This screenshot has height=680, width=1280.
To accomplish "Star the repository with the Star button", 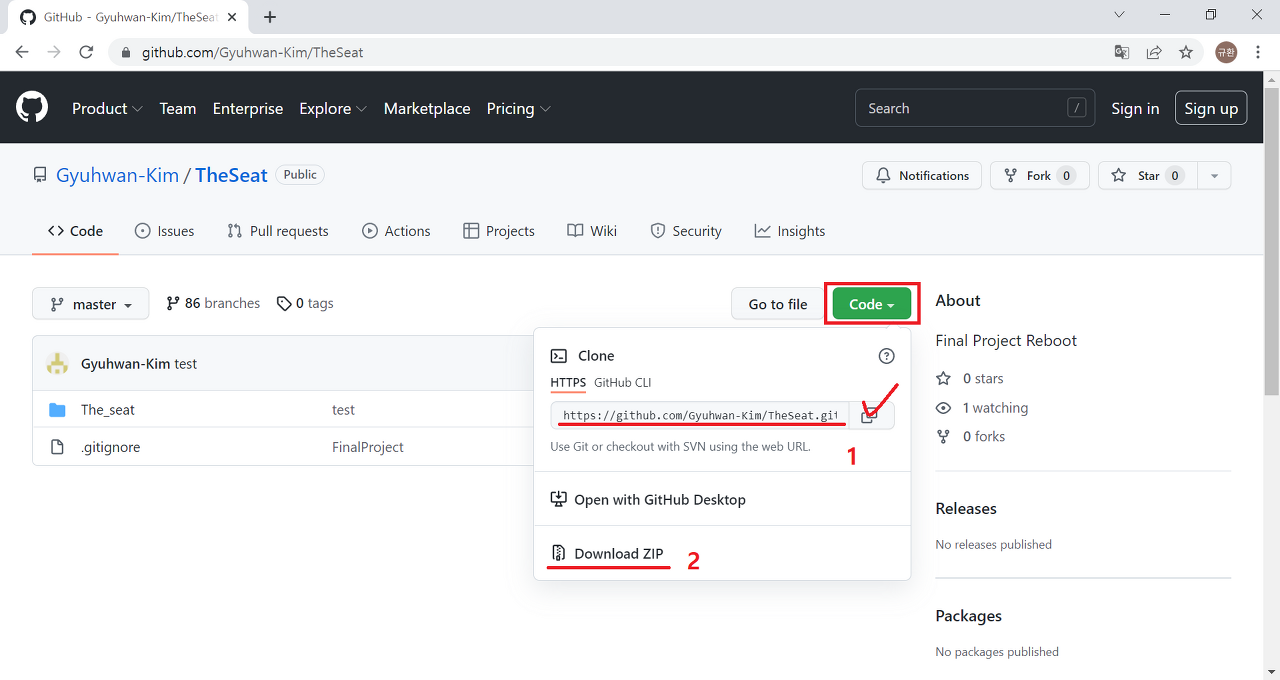I will click(1148, 176).
